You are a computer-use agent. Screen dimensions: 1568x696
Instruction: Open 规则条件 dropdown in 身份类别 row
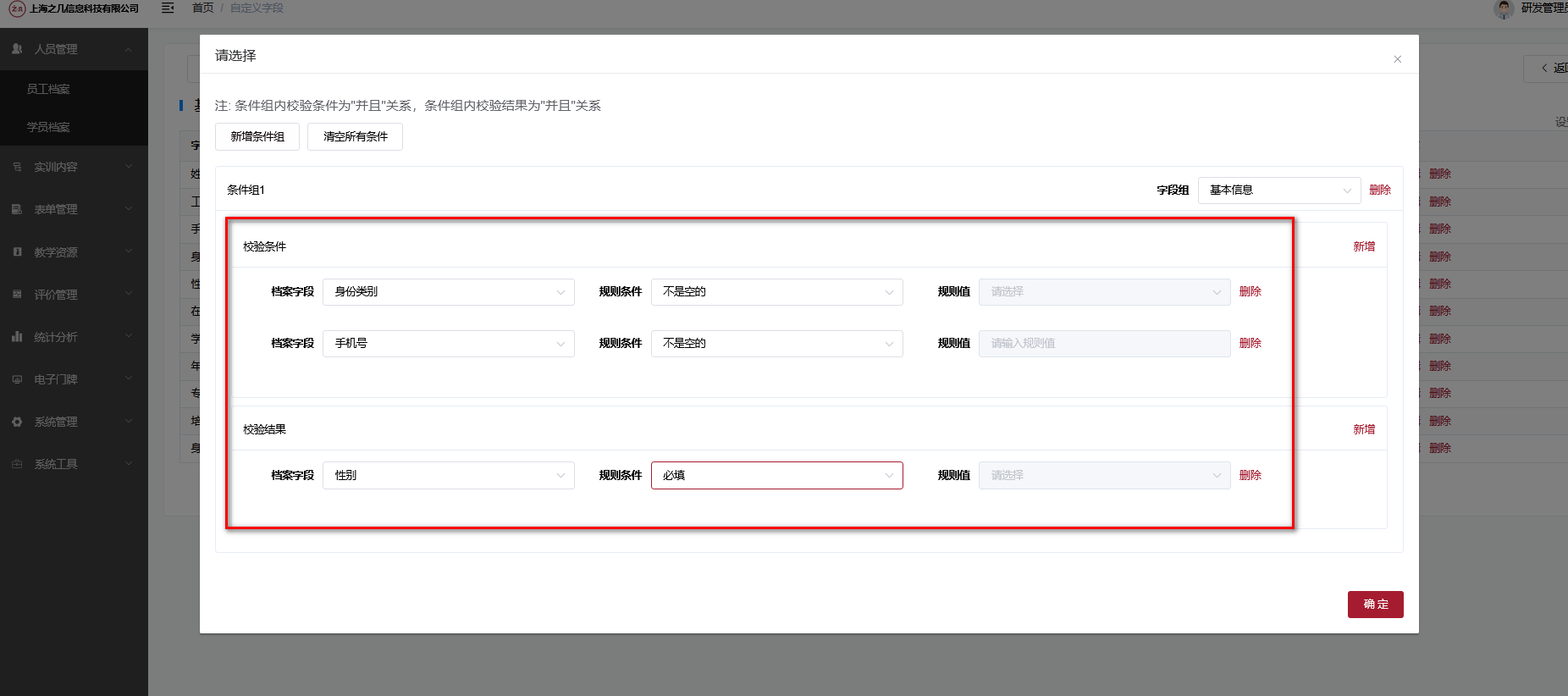click(x=776, y=292)
